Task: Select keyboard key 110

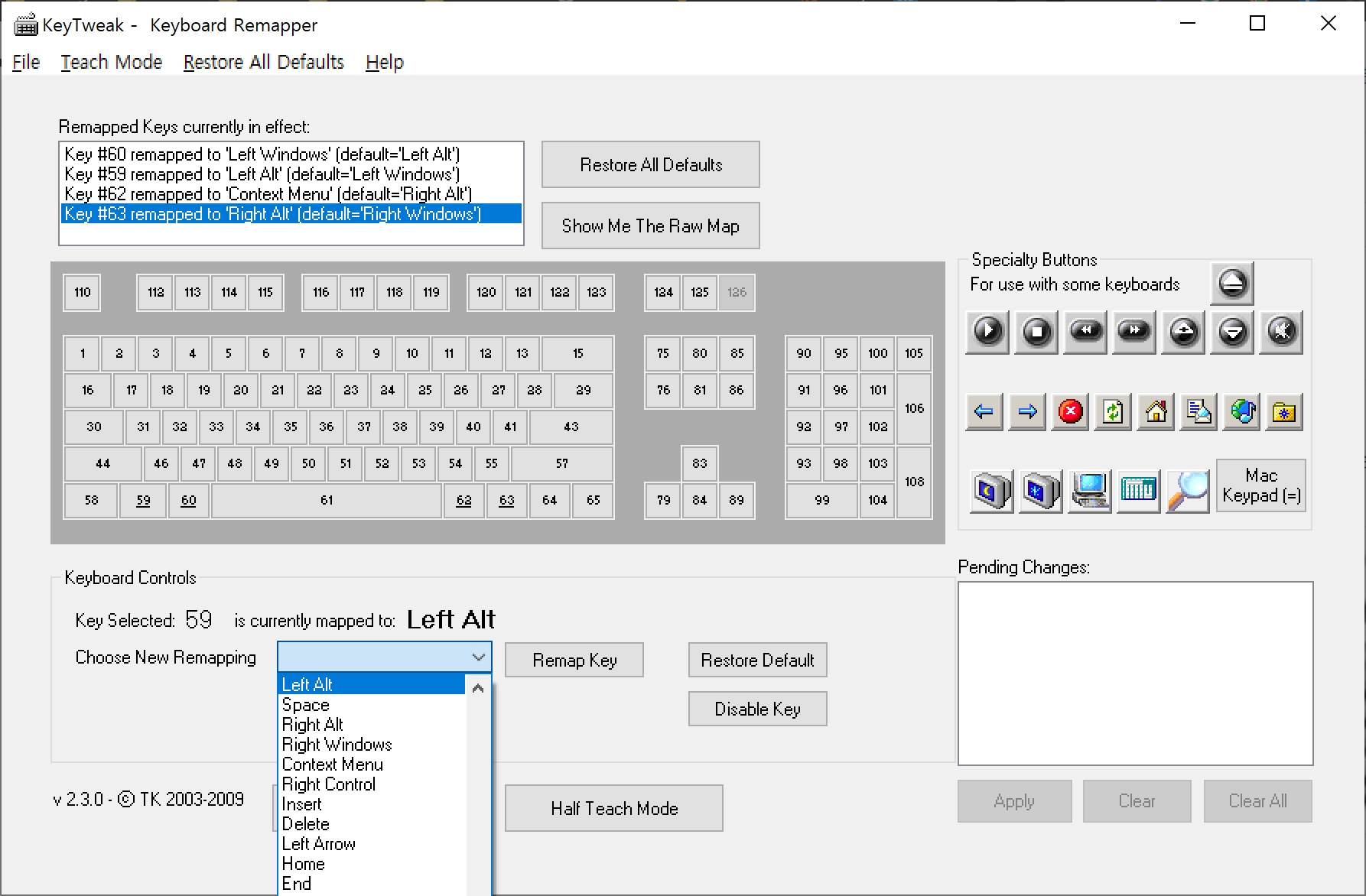Action: tap(83, 292)
